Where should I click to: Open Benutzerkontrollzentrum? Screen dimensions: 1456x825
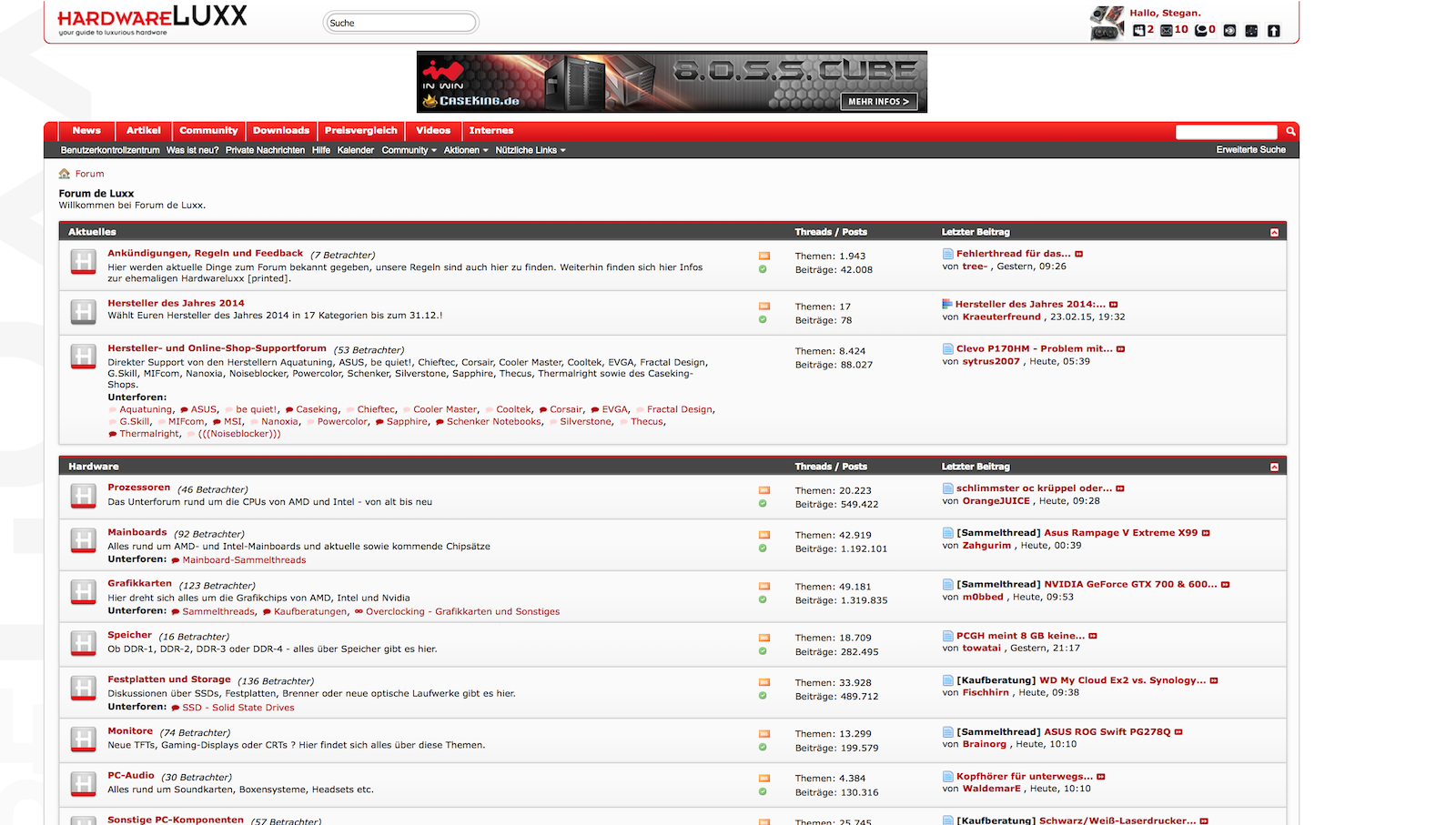click(x=110, y=150)
